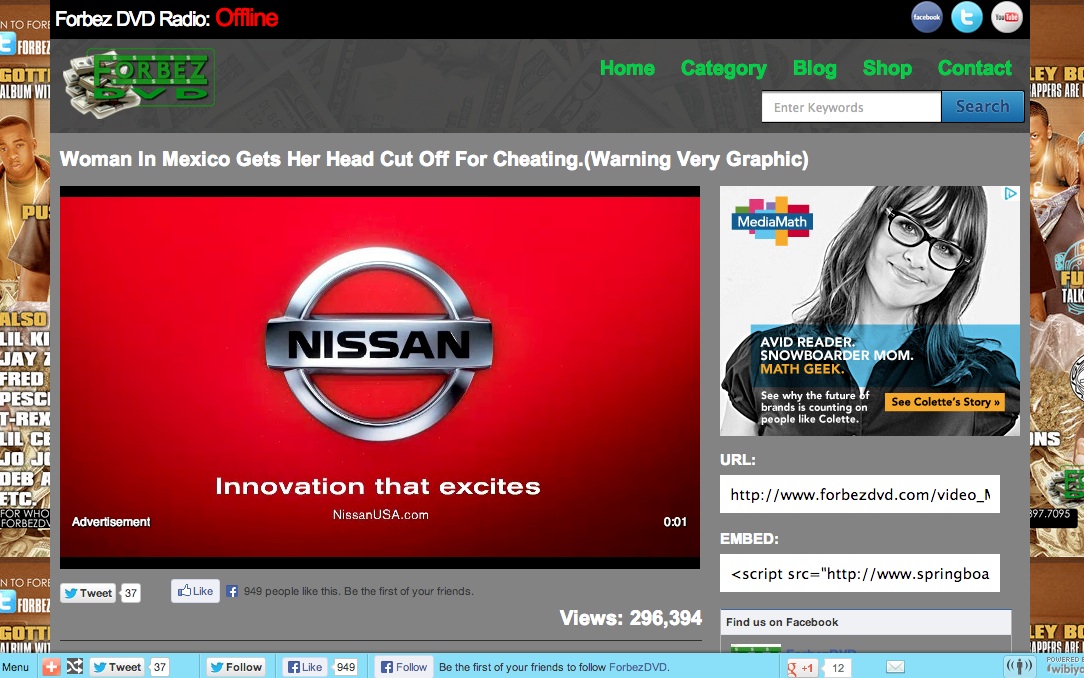The width and height of the screenshot is (1084, 678).
Task: Navigate to the Blog page
Action: 814,68
